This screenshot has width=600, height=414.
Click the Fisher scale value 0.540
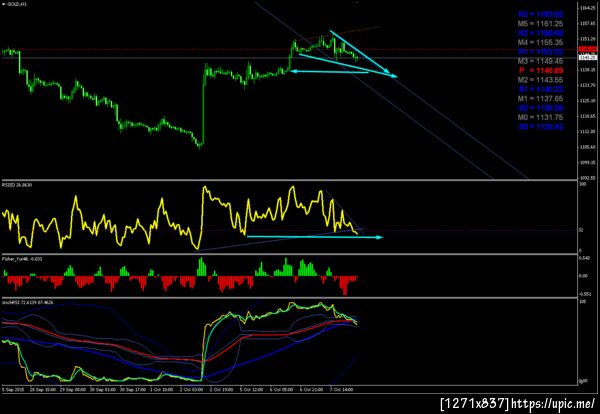584,258
